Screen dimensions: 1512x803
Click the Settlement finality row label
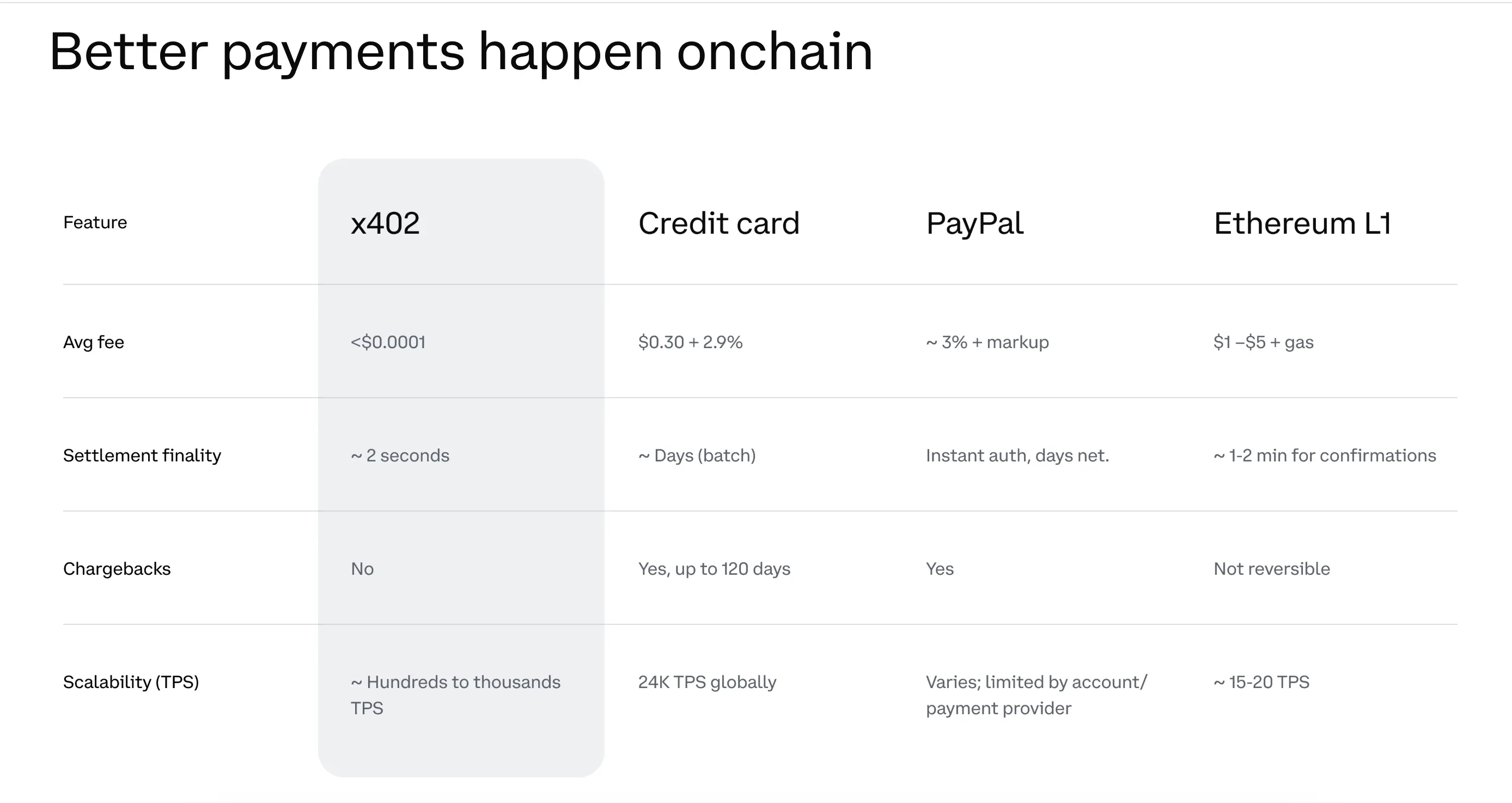point(142,455)
